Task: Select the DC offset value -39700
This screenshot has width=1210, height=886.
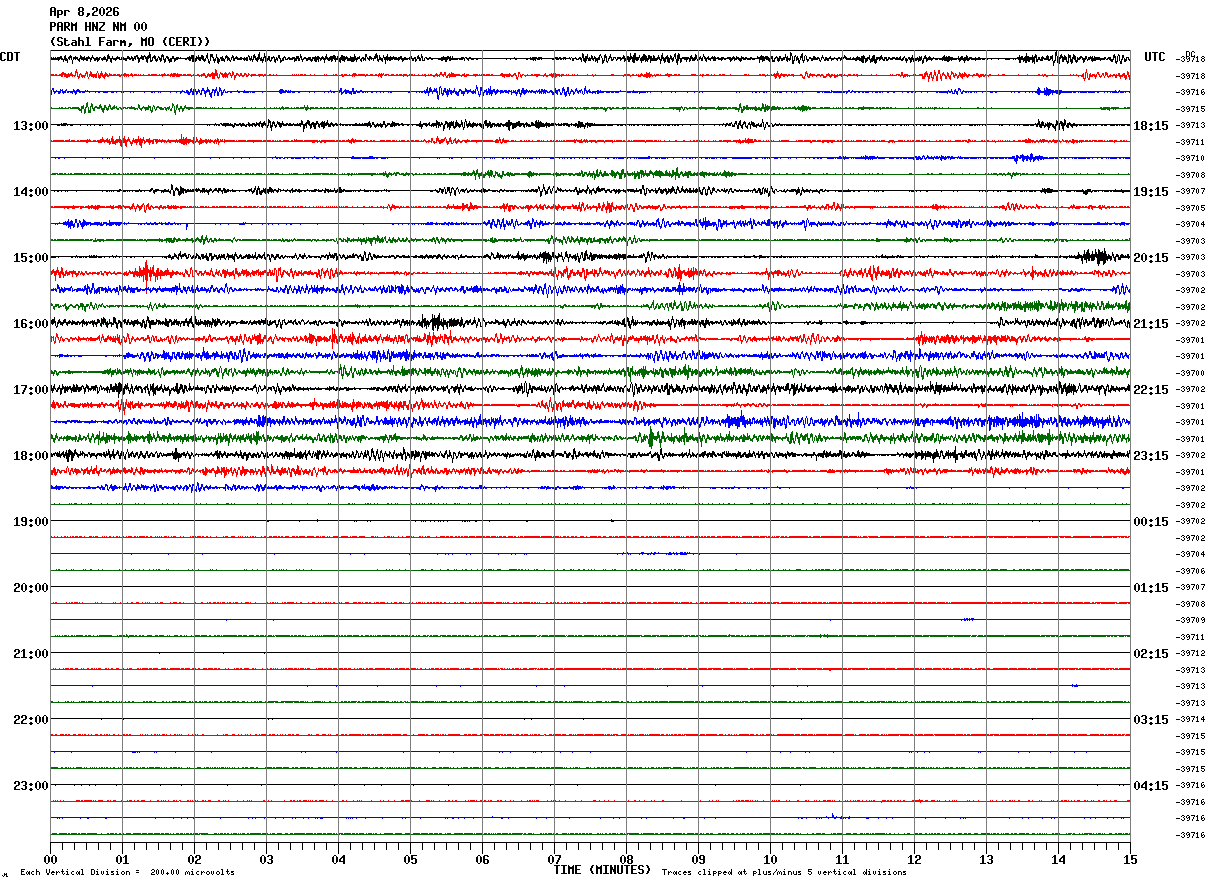Action: tap(1190, 373)
